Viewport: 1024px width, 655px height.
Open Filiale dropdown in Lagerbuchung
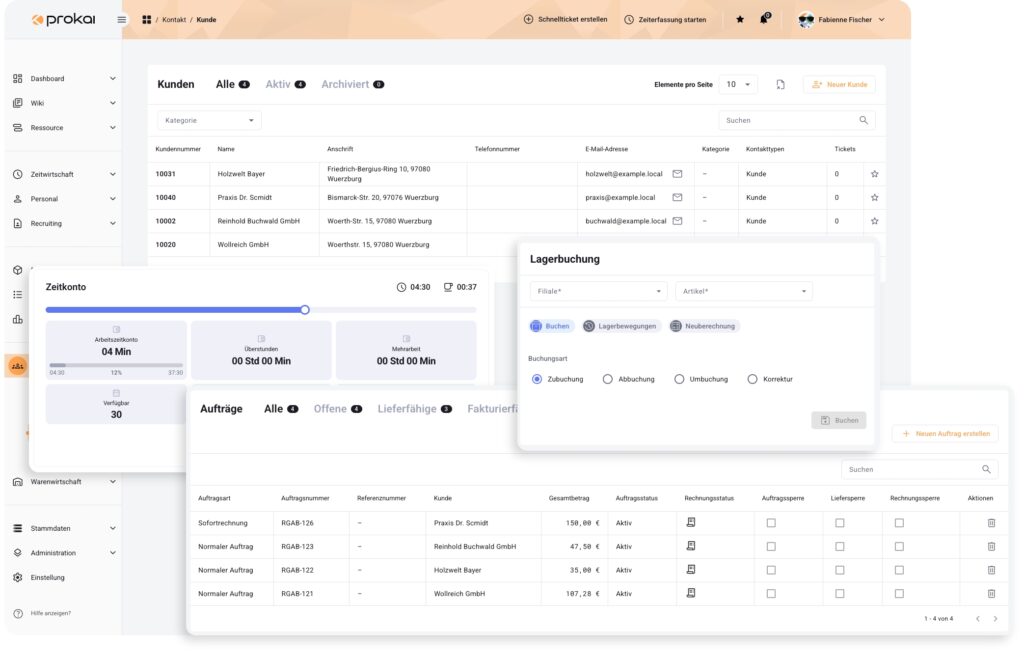[598, 291]
